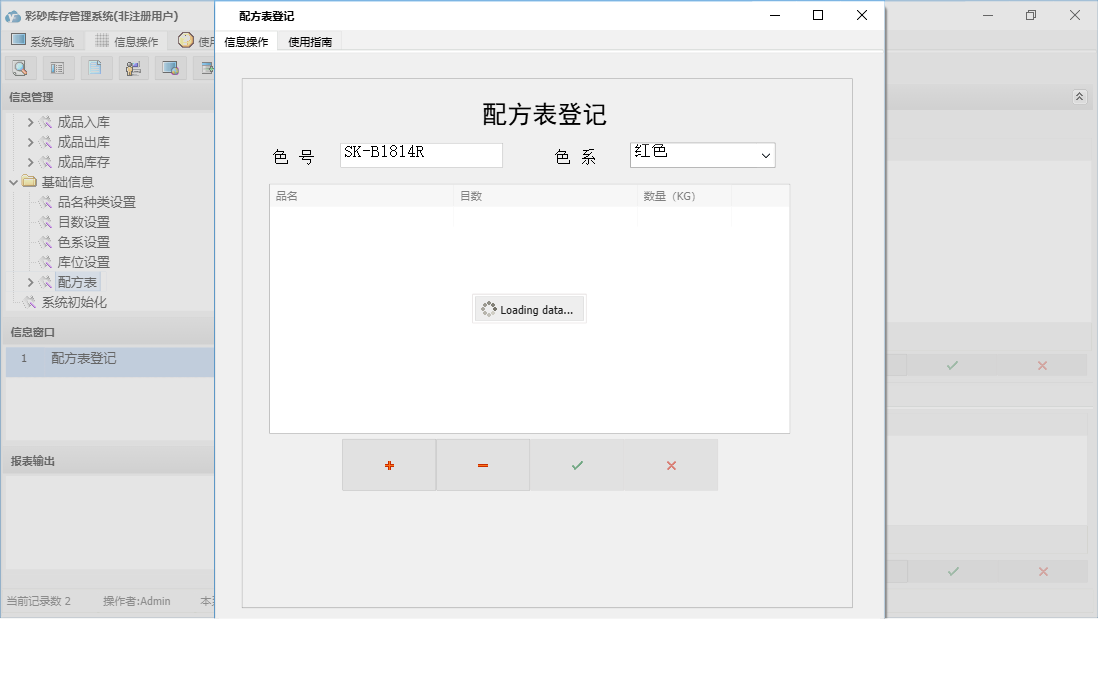The height and width of the screenshot is (685, 1098).
Task: Click the user presentation toolbar icon
Action: point(133,67)
